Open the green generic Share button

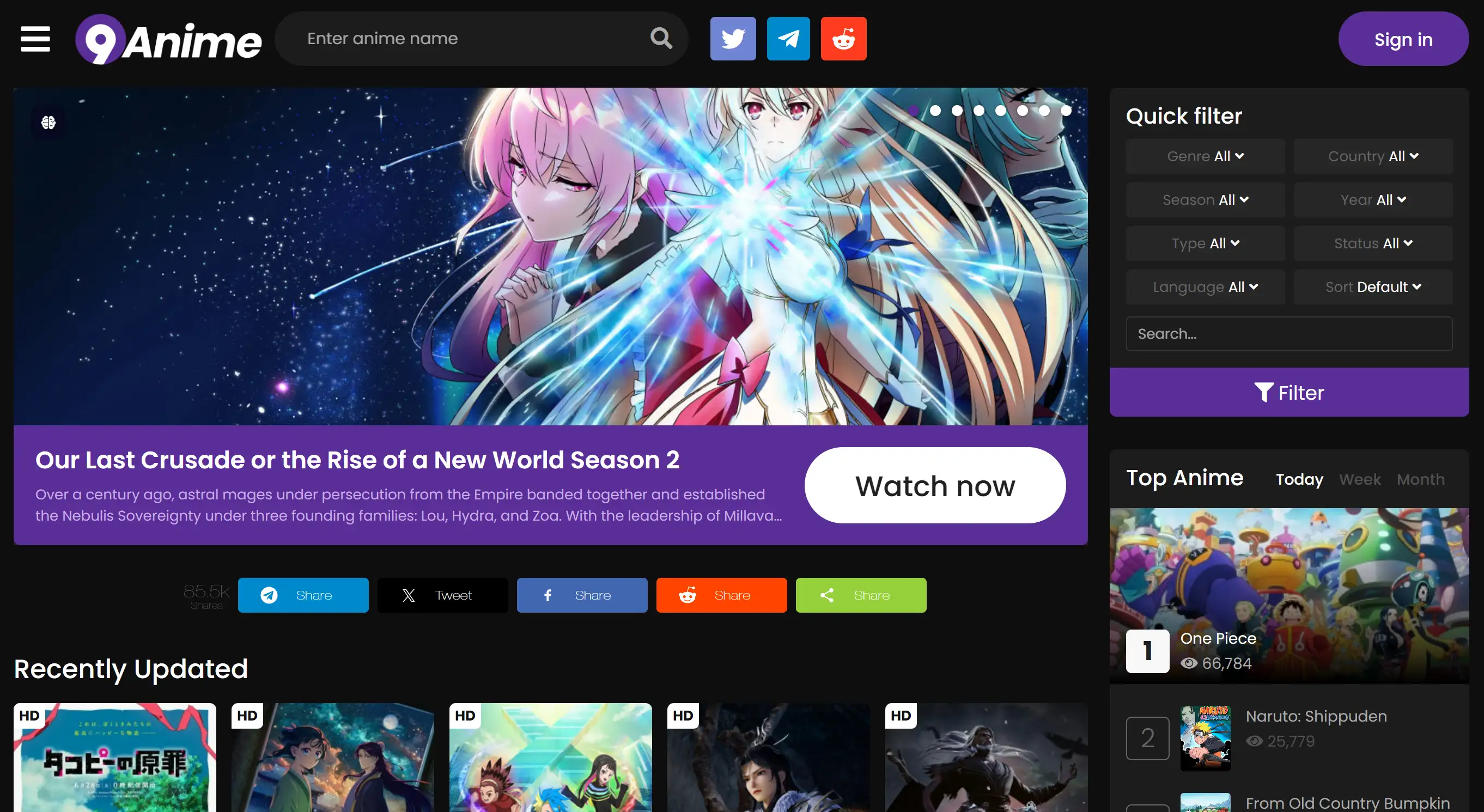coord(861,595)
